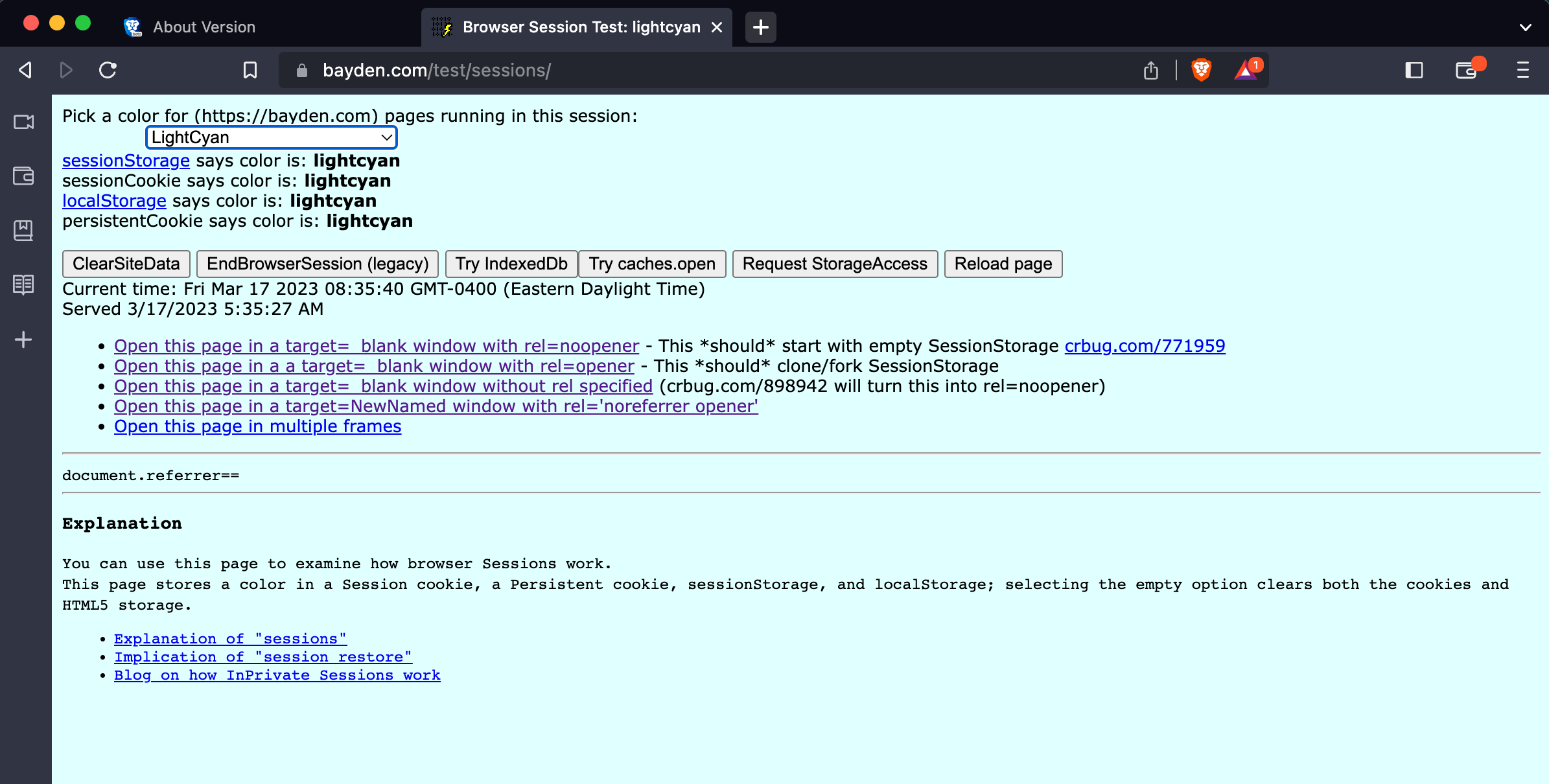The width and height of the screenshot is (1549, 784).
Task: Open Brave Rewards triangle icon
Action: pos(1247,69)
